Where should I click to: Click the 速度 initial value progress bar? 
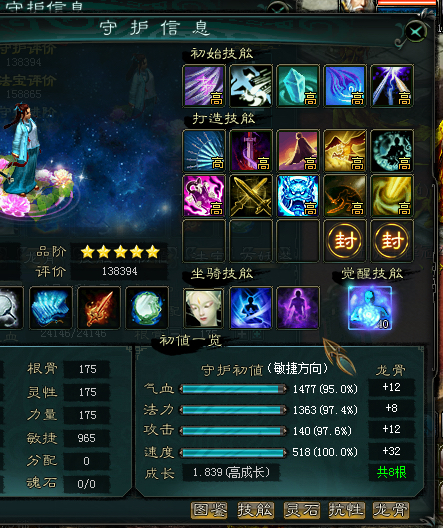(233, 452)
